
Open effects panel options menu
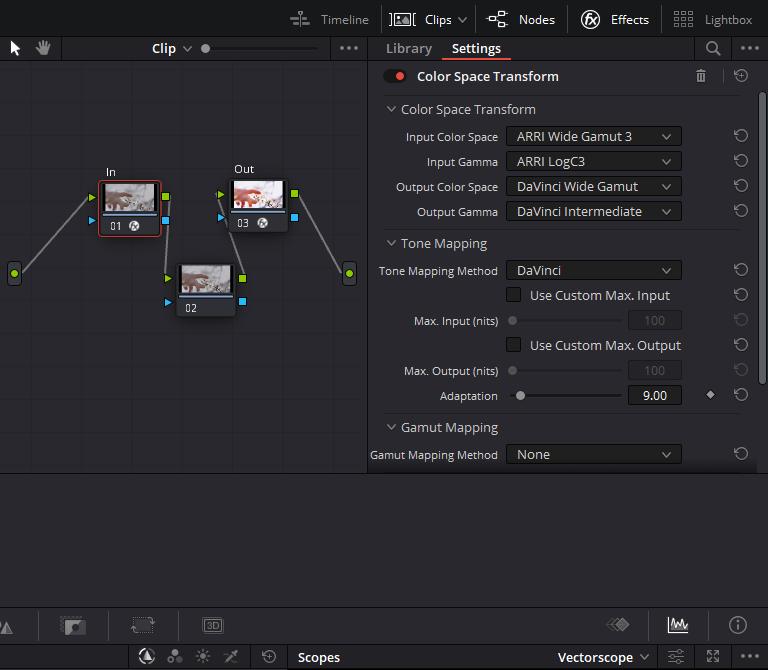(x=750, y=48)
